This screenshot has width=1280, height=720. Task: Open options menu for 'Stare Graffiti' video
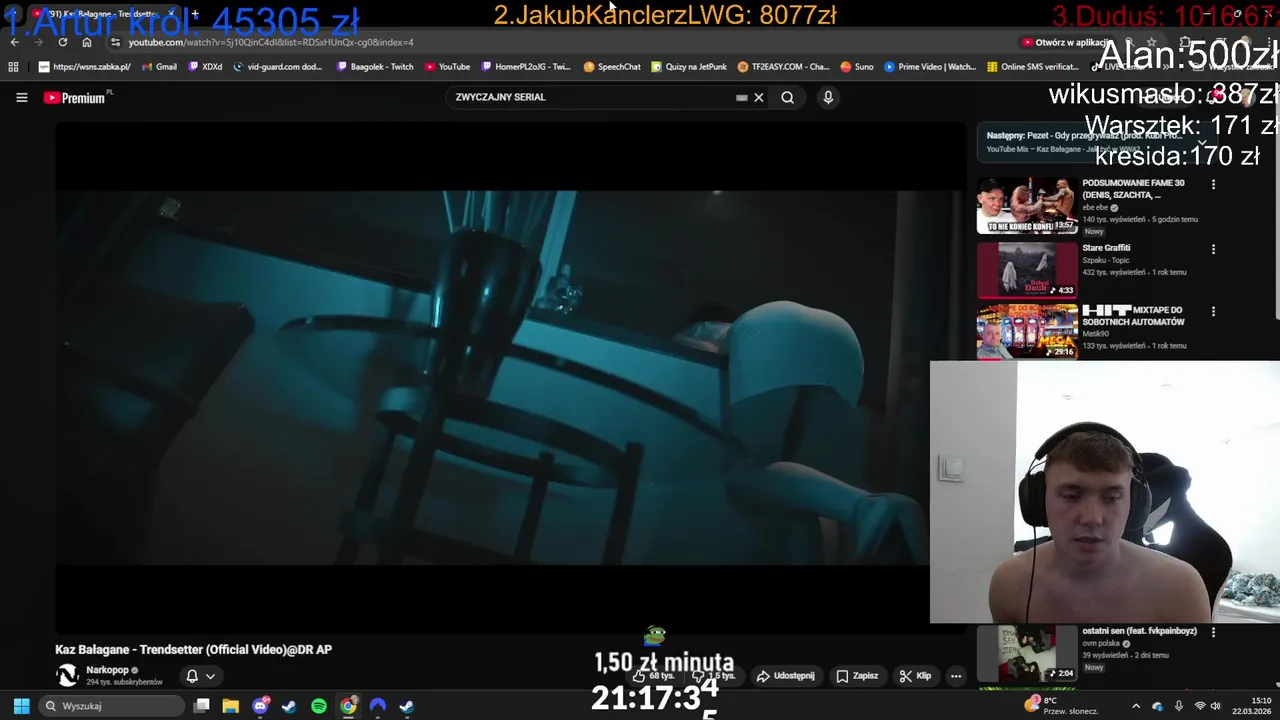(x=1213, y=249)
